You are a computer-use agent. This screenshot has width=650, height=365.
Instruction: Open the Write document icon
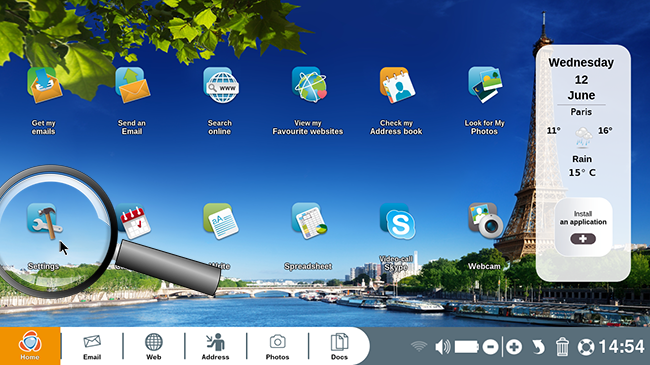point(221,221)
